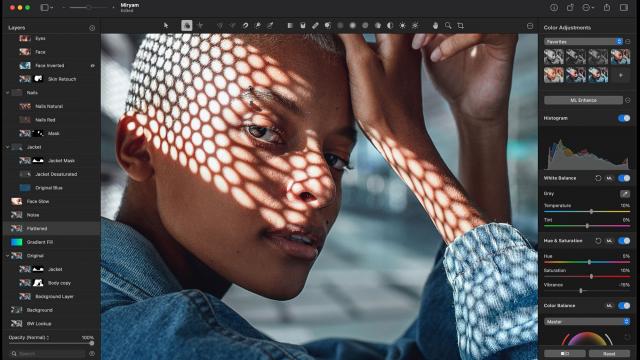Click the layer filter icon beside Search
Viewport: 640px width, 360px height.
(x=92, y=353)
